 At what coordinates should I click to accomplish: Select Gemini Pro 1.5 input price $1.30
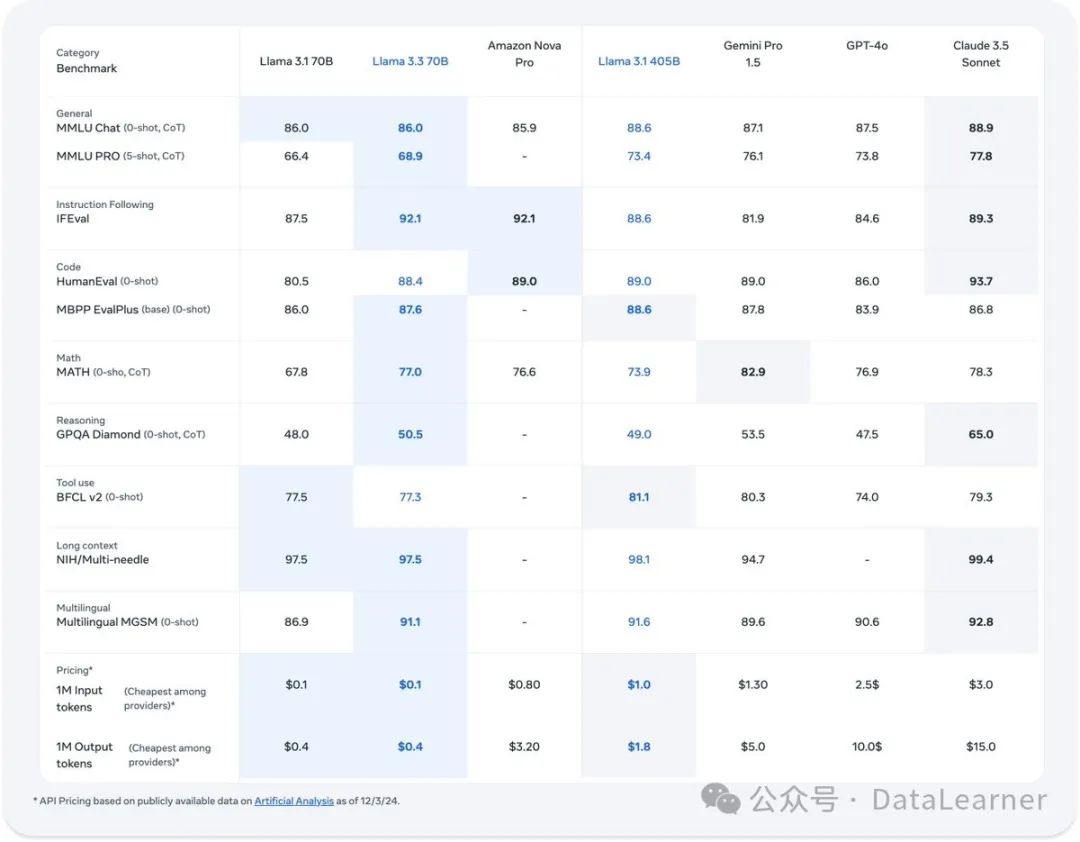point(753,685)
